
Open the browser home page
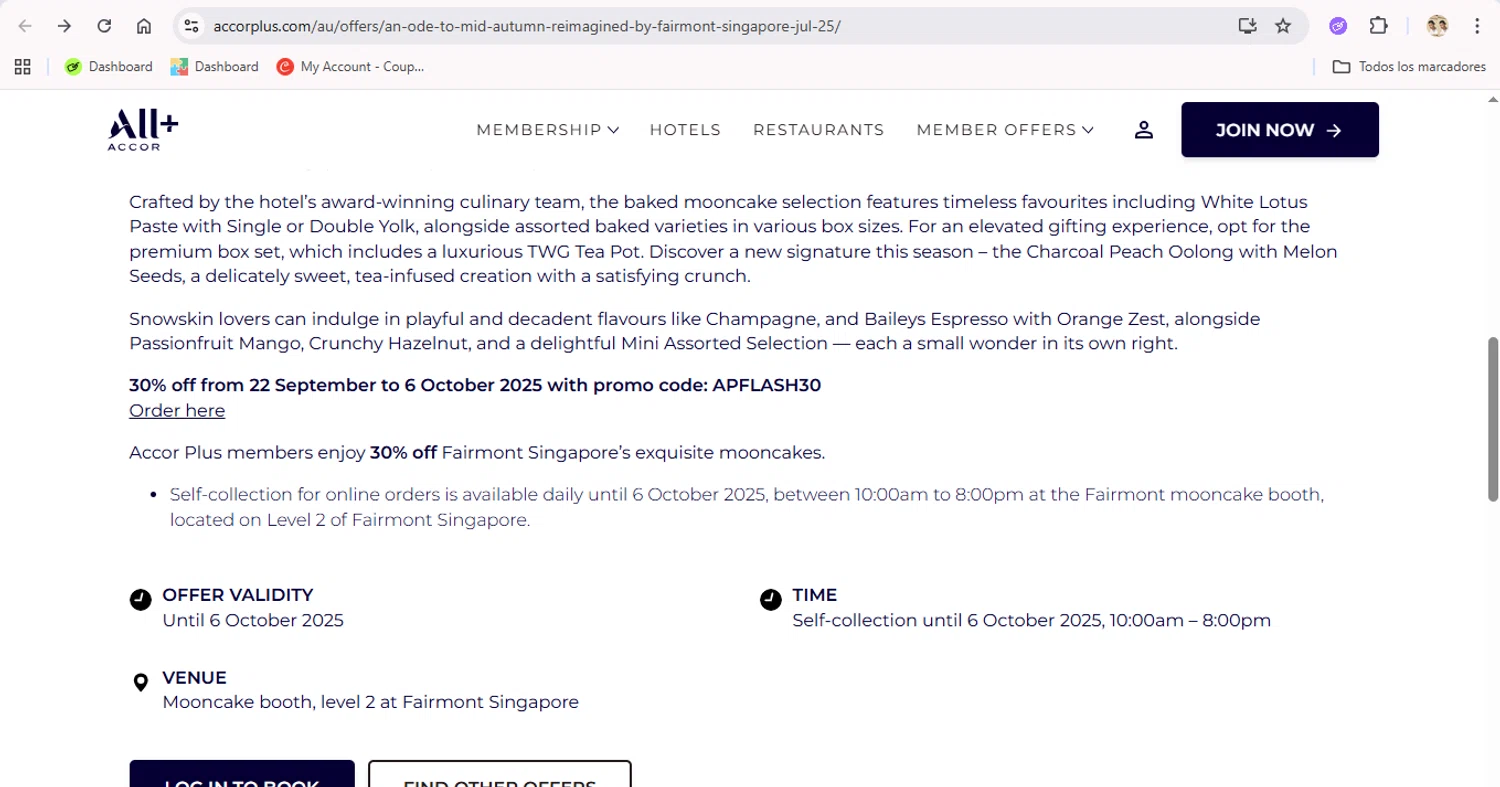(x=144, y=26)
